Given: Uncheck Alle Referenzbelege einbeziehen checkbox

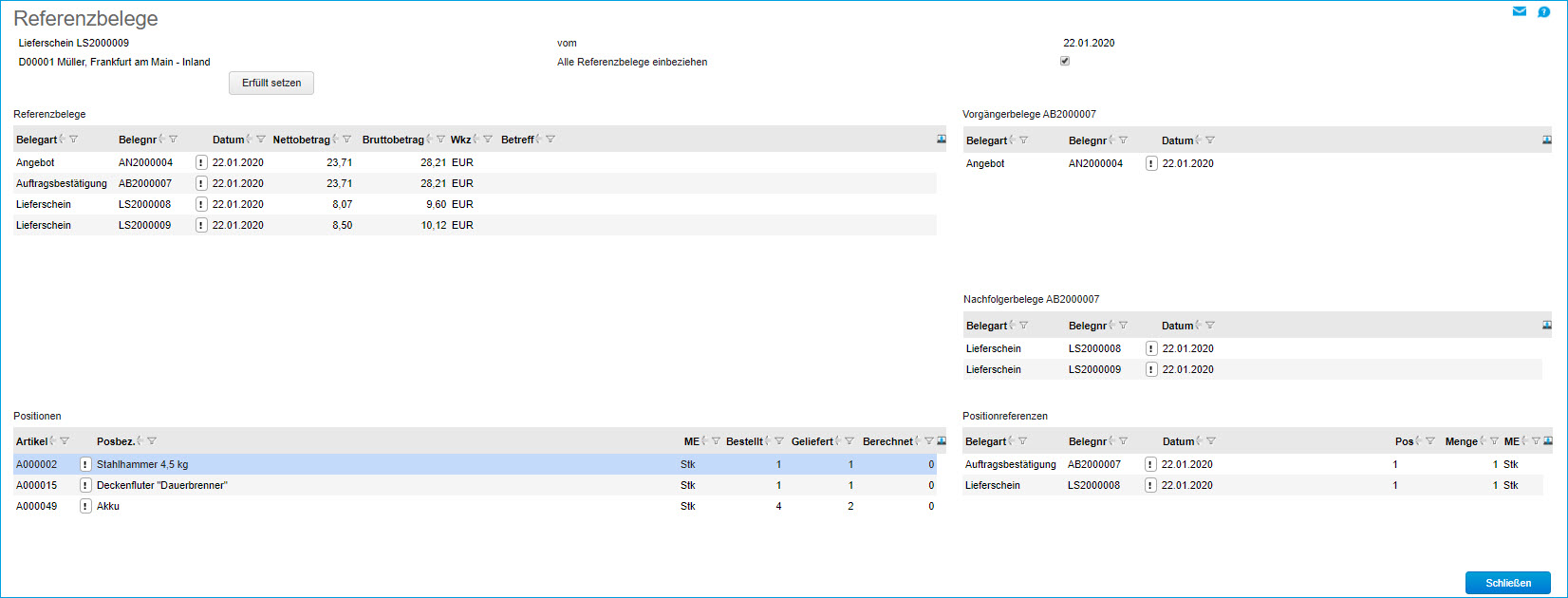Looking at the screenshot, I should pyautogui.click(x=1065, y=61).
